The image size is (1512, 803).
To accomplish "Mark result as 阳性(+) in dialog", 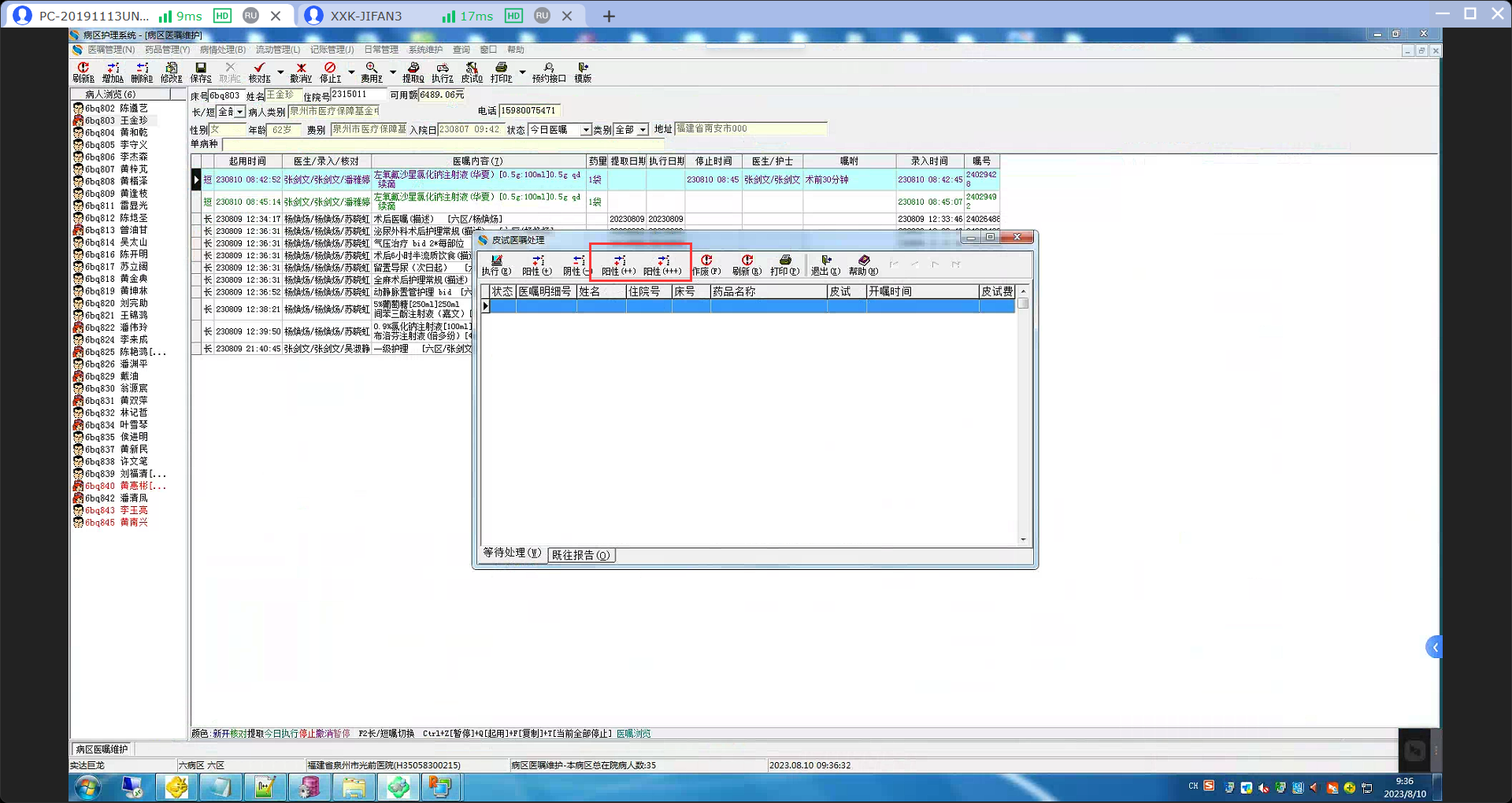I will pos(537,265).
